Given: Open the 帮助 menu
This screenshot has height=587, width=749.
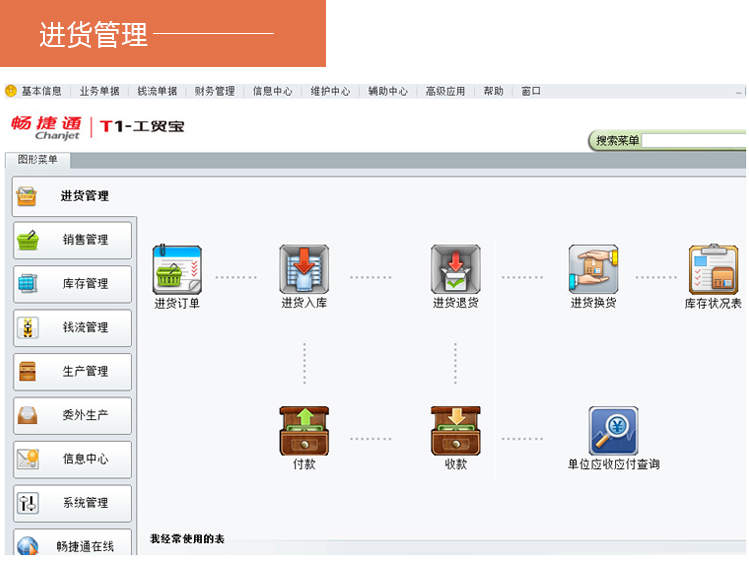Looking at the screenshot, I should point(493,91).
